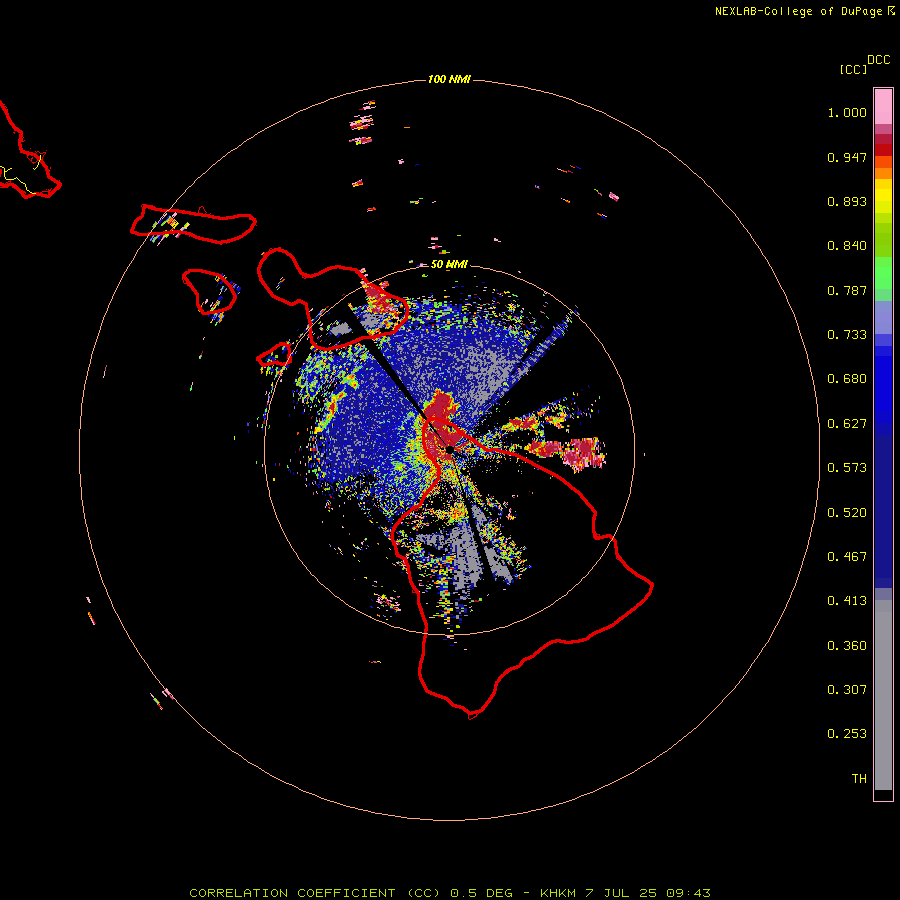Click the 0.253 color scale value
The width and height of the screenshot is (900, 900).
[847, 734]
